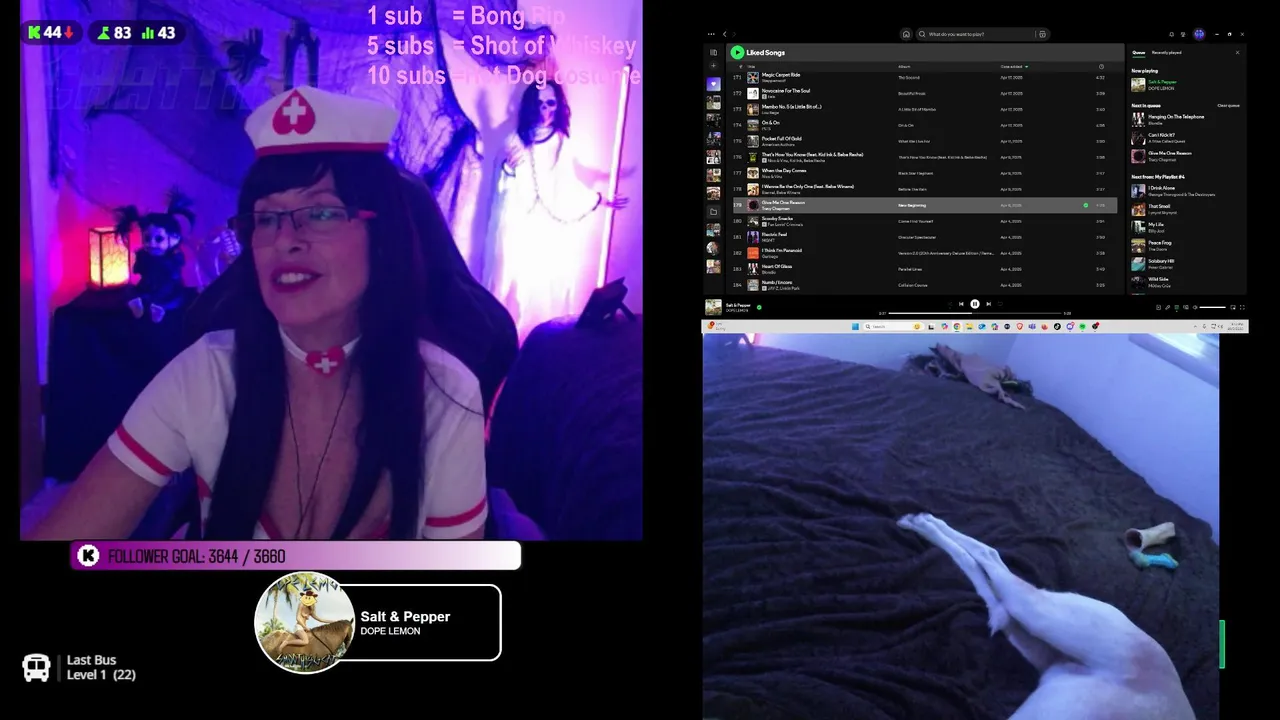Open the Spotify profile avatar menu
1280x720 pixels.
pyautogui.click(x=1199, y=34)
